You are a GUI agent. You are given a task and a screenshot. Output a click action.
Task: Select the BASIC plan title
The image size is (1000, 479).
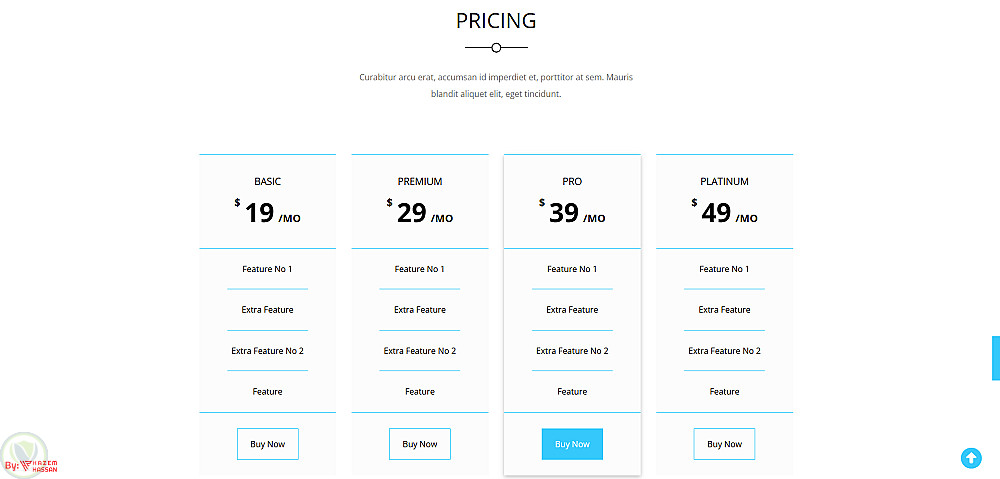tap(267, 182)
